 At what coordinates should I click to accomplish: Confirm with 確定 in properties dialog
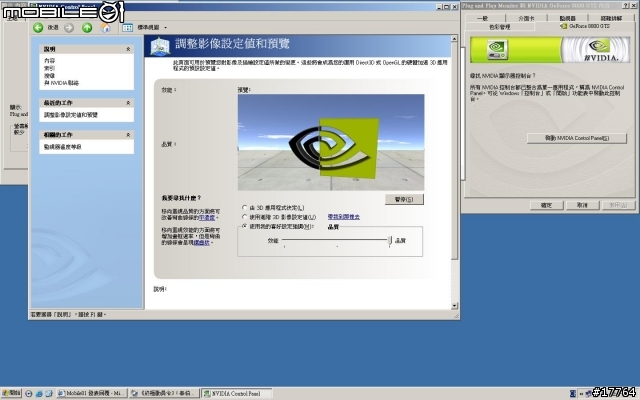click(x=547, y=205)
